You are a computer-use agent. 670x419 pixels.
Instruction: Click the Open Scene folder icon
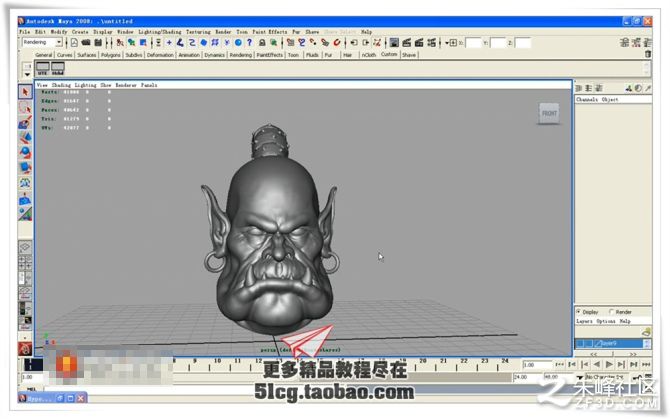[x=86, y=43]
